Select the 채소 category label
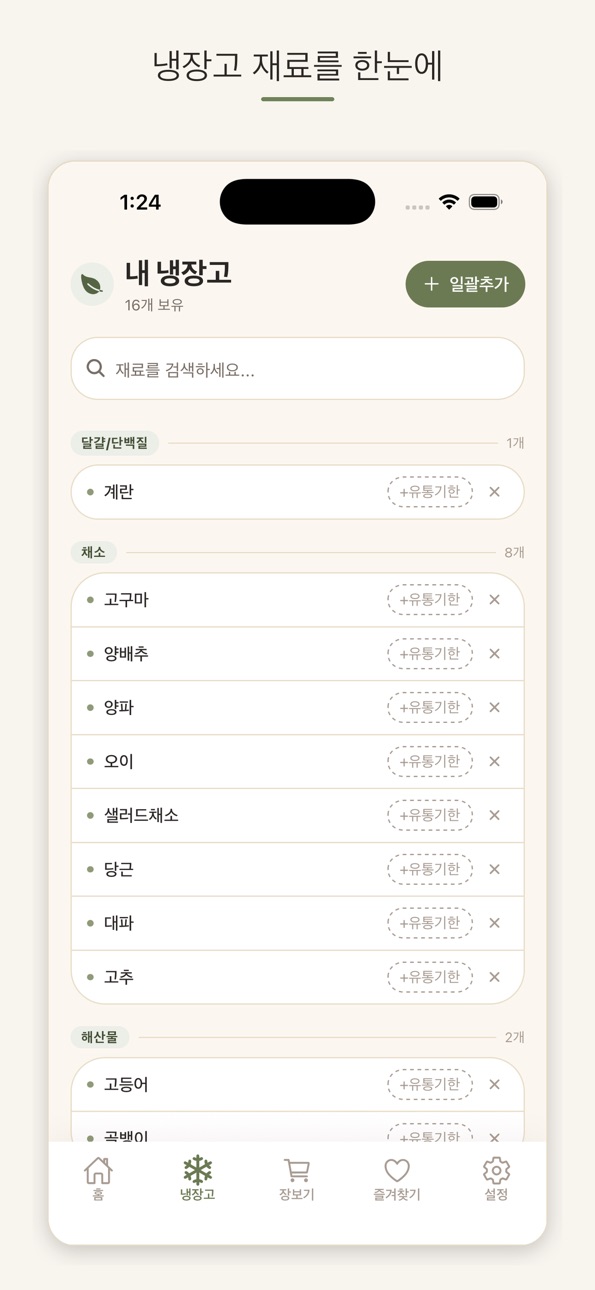 click(94, 552)
